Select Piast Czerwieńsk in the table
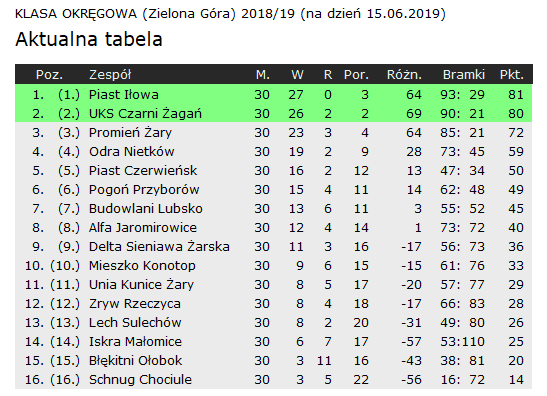The width and height of the screenshot is (547, 396). [143, 171]
